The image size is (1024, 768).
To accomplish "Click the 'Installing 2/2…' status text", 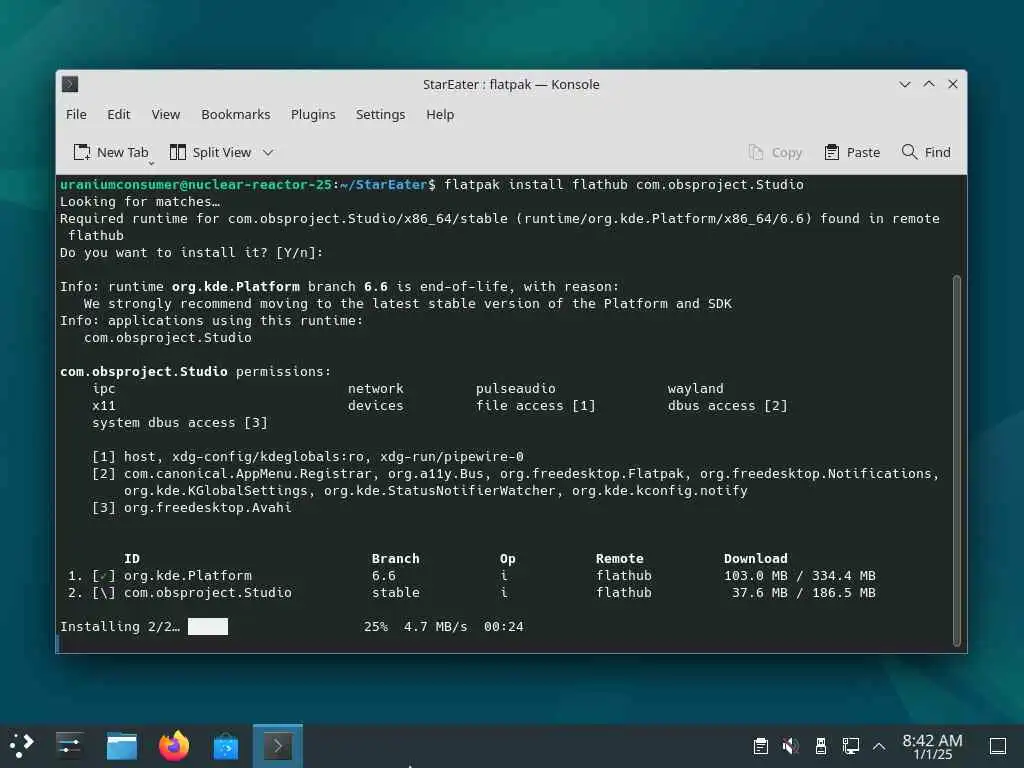I will pyautogui.click(x=120, y=626).
